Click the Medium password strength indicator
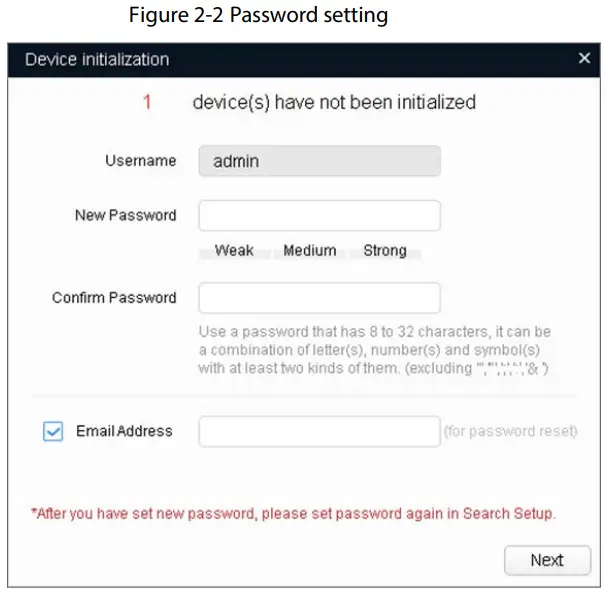607x594 pixels. click(309, 251)
